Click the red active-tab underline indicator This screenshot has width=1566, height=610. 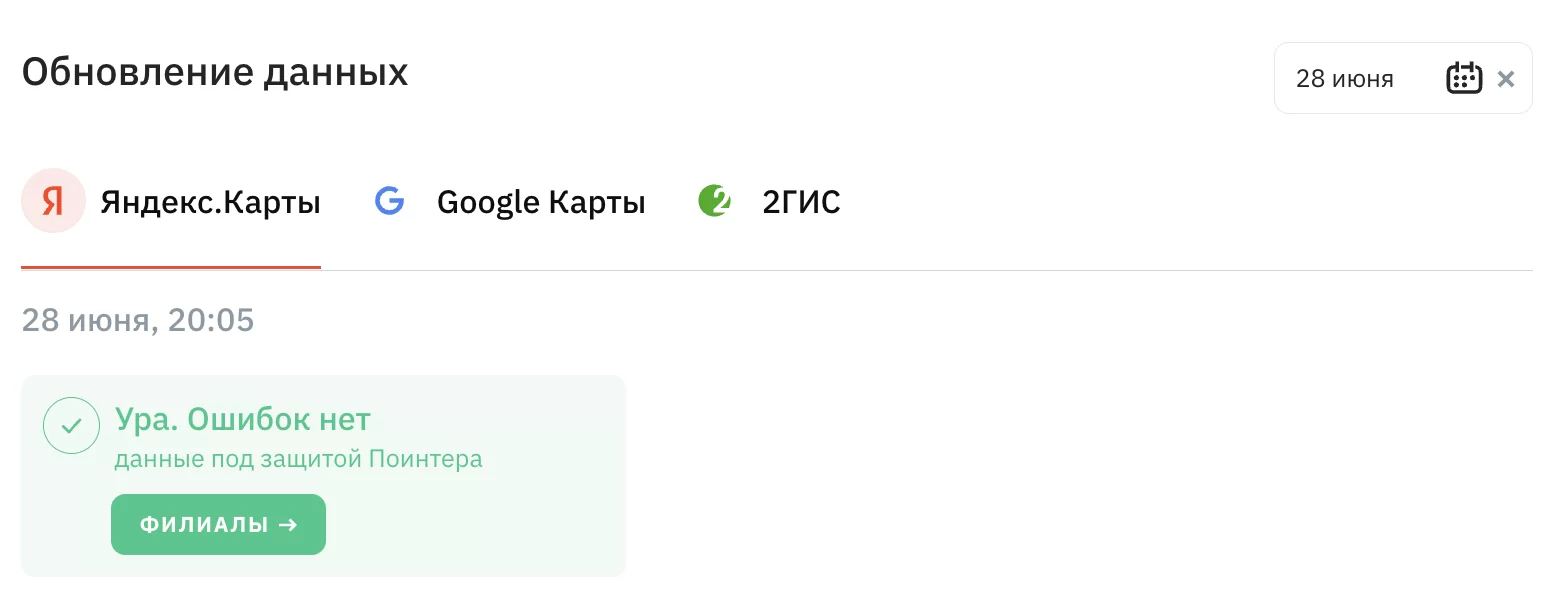coord(171,268)
